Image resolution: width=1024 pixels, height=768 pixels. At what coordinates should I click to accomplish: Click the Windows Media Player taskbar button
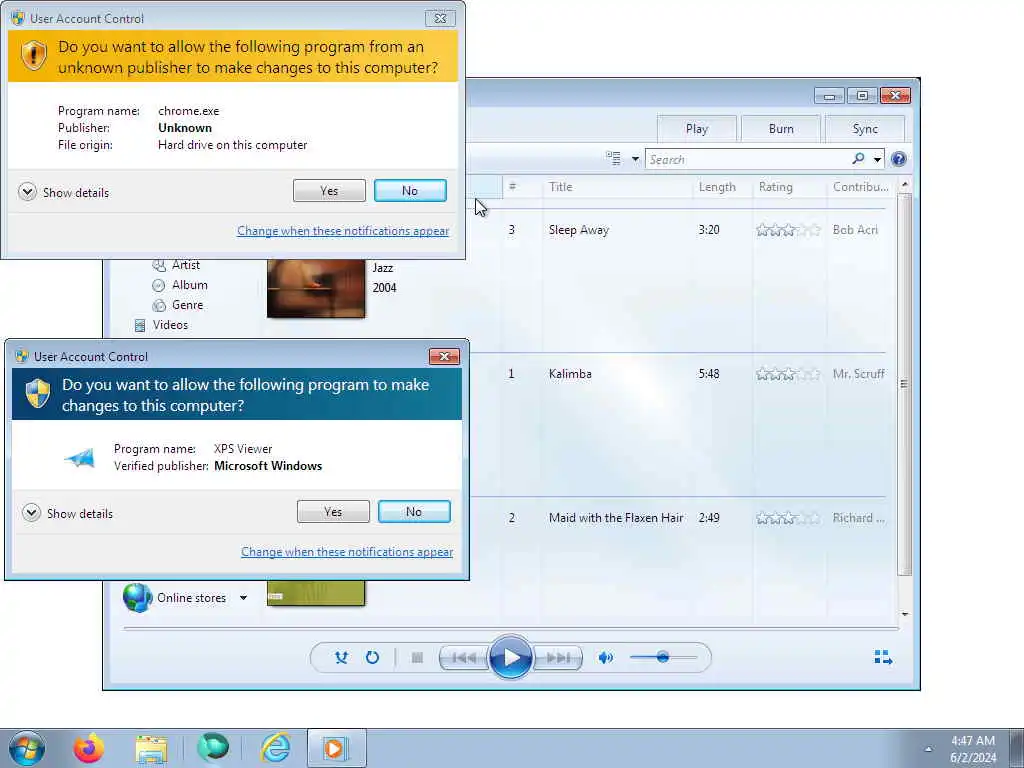tap(336, 748)
